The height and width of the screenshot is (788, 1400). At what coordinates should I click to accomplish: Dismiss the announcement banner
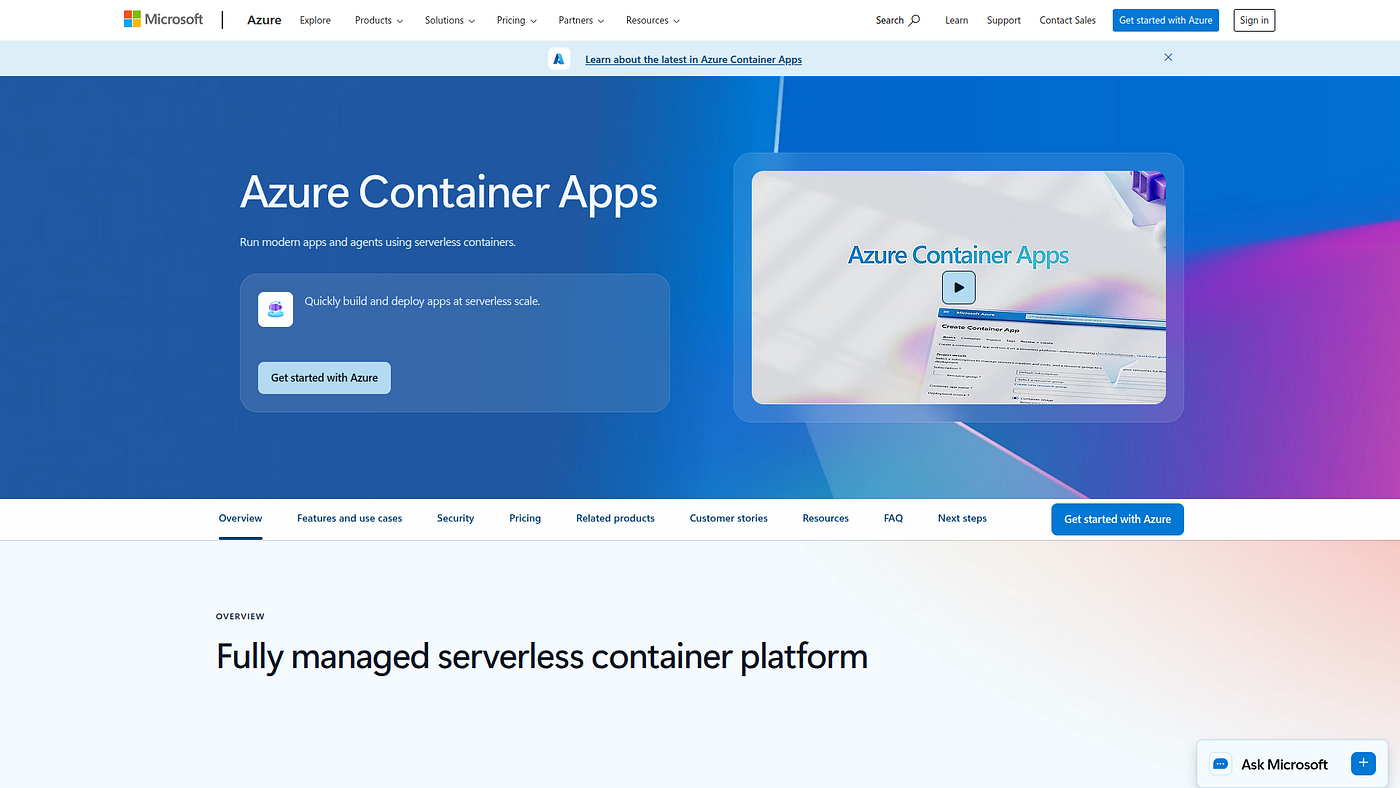tap(1168, 58)
